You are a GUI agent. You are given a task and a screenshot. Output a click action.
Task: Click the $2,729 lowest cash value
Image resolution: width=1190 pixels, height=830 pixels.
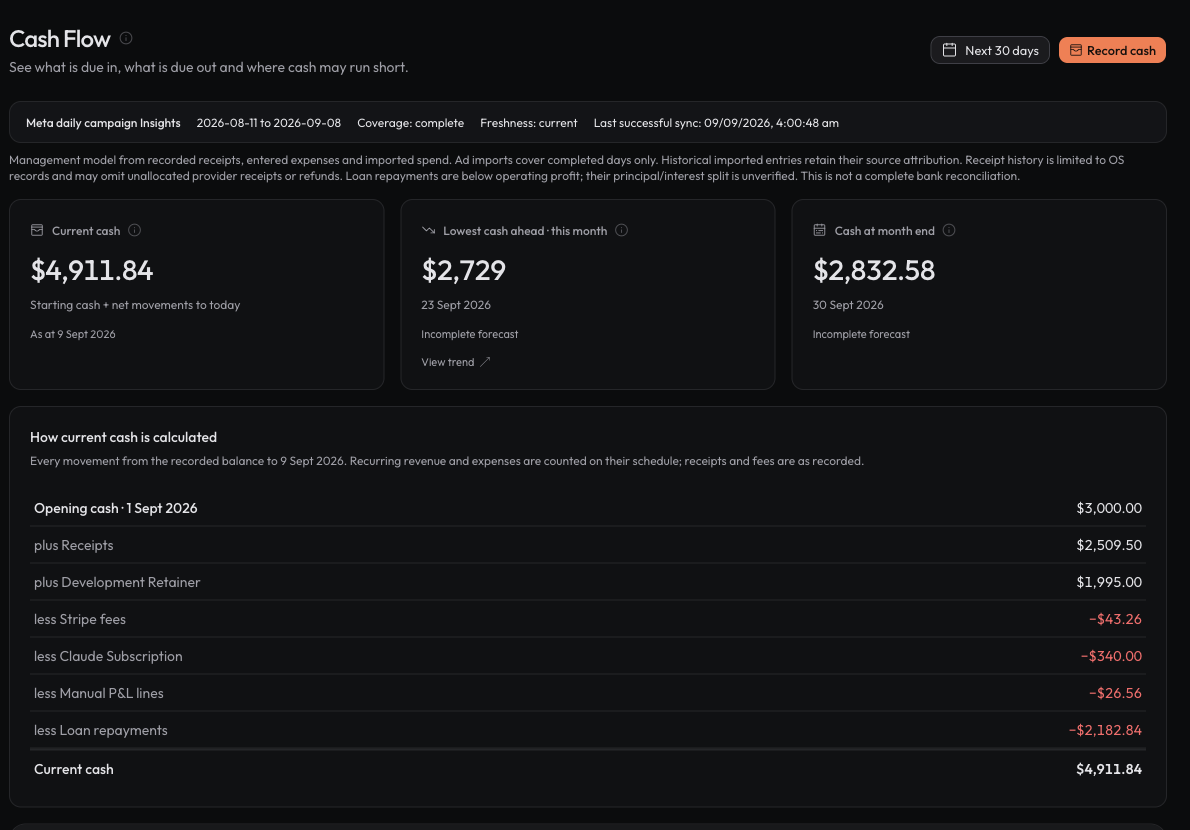click(x=464, y=270)
